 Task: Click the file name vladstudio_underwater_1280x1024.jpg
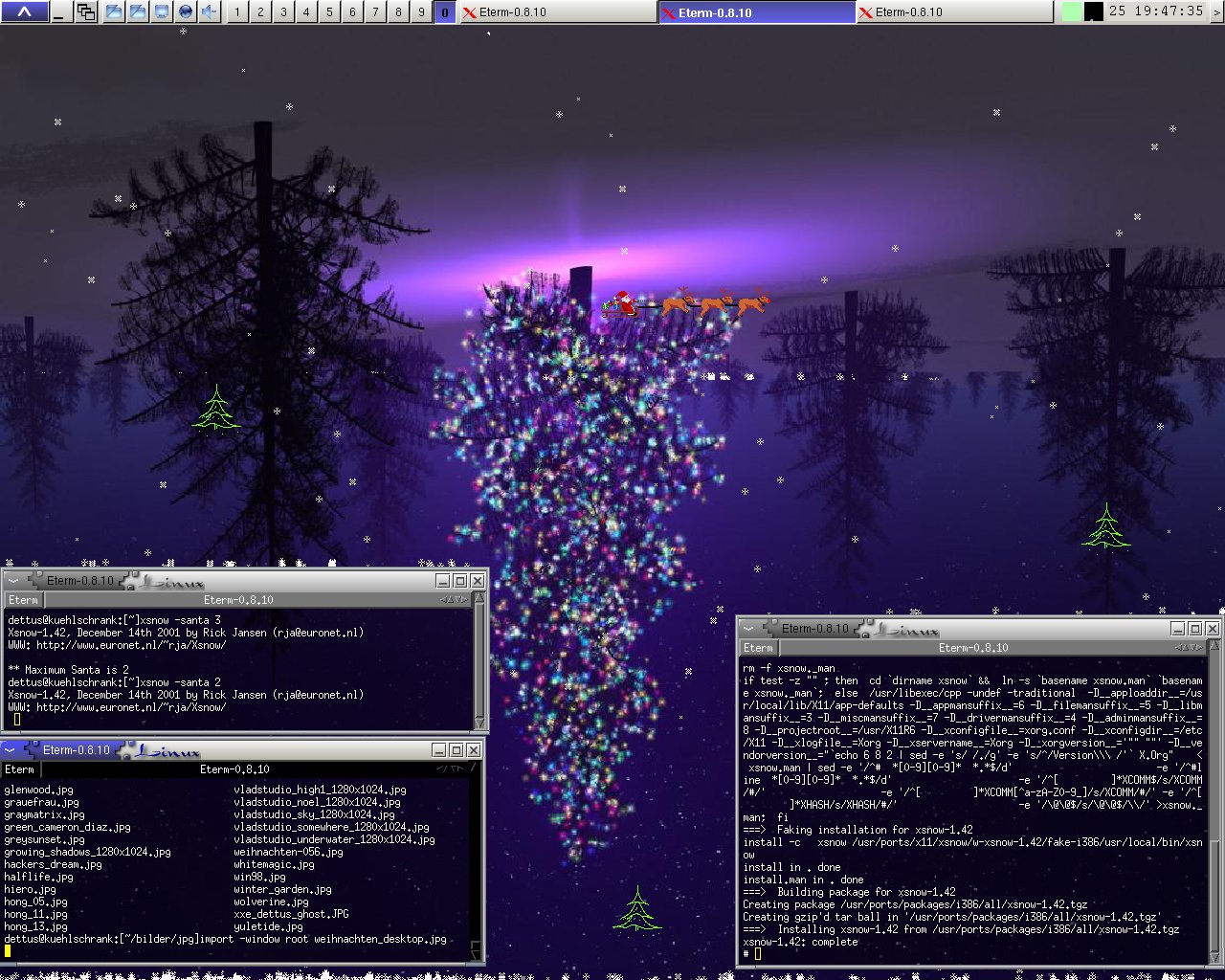tap(334, 839)
